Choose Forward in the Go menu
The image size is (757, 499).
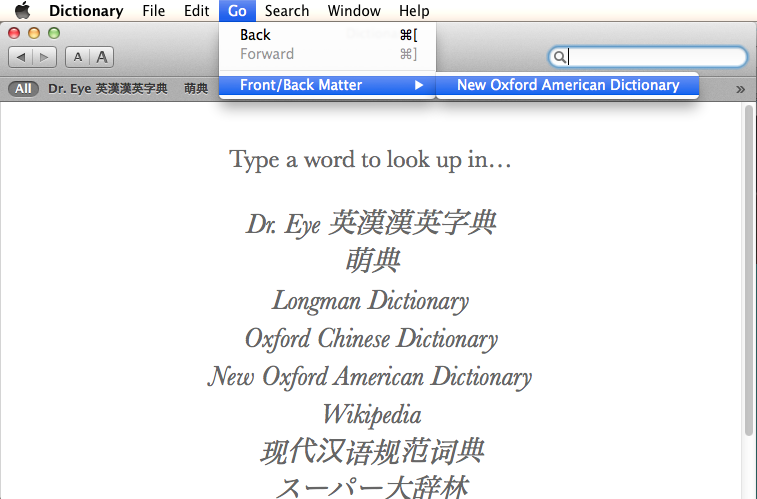327,54
